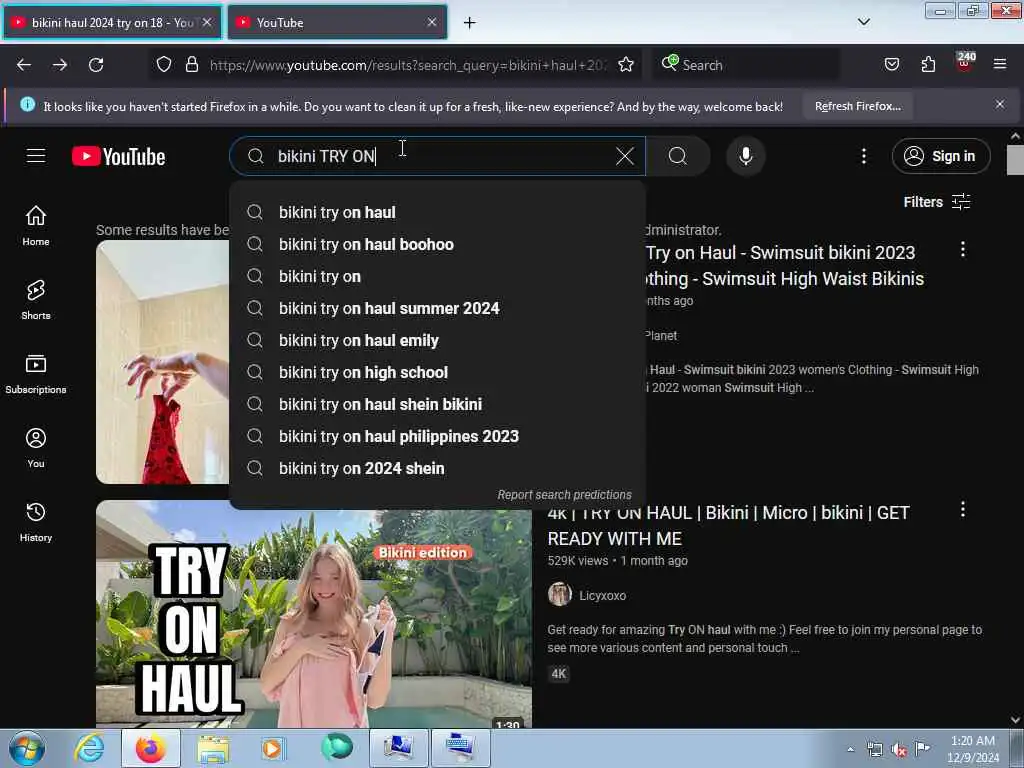Go back with browser back arrow

(24, 65)
